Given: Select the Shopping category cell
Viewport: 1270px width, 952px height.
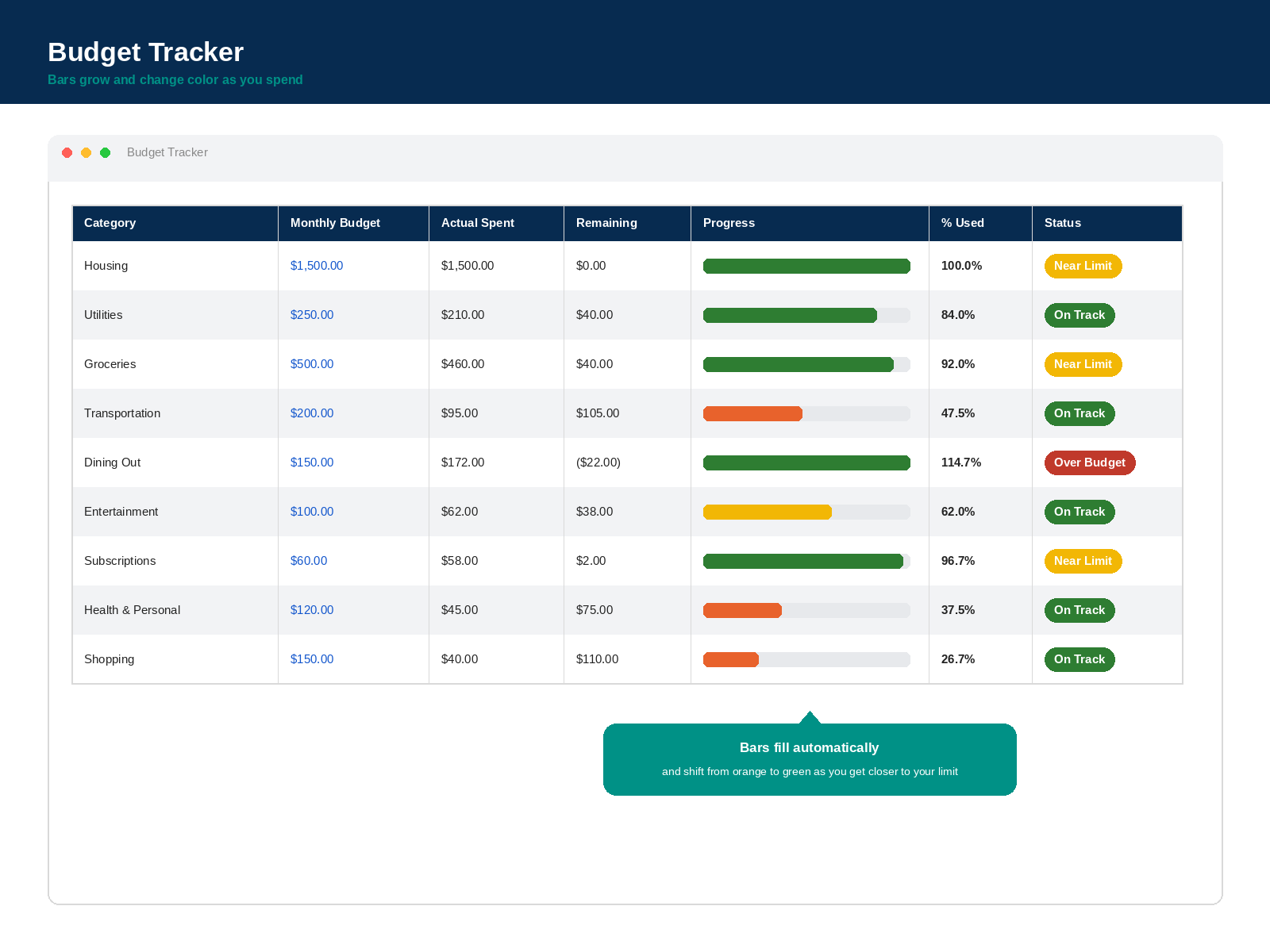Looking at the screenshot, I should point(175,659).
